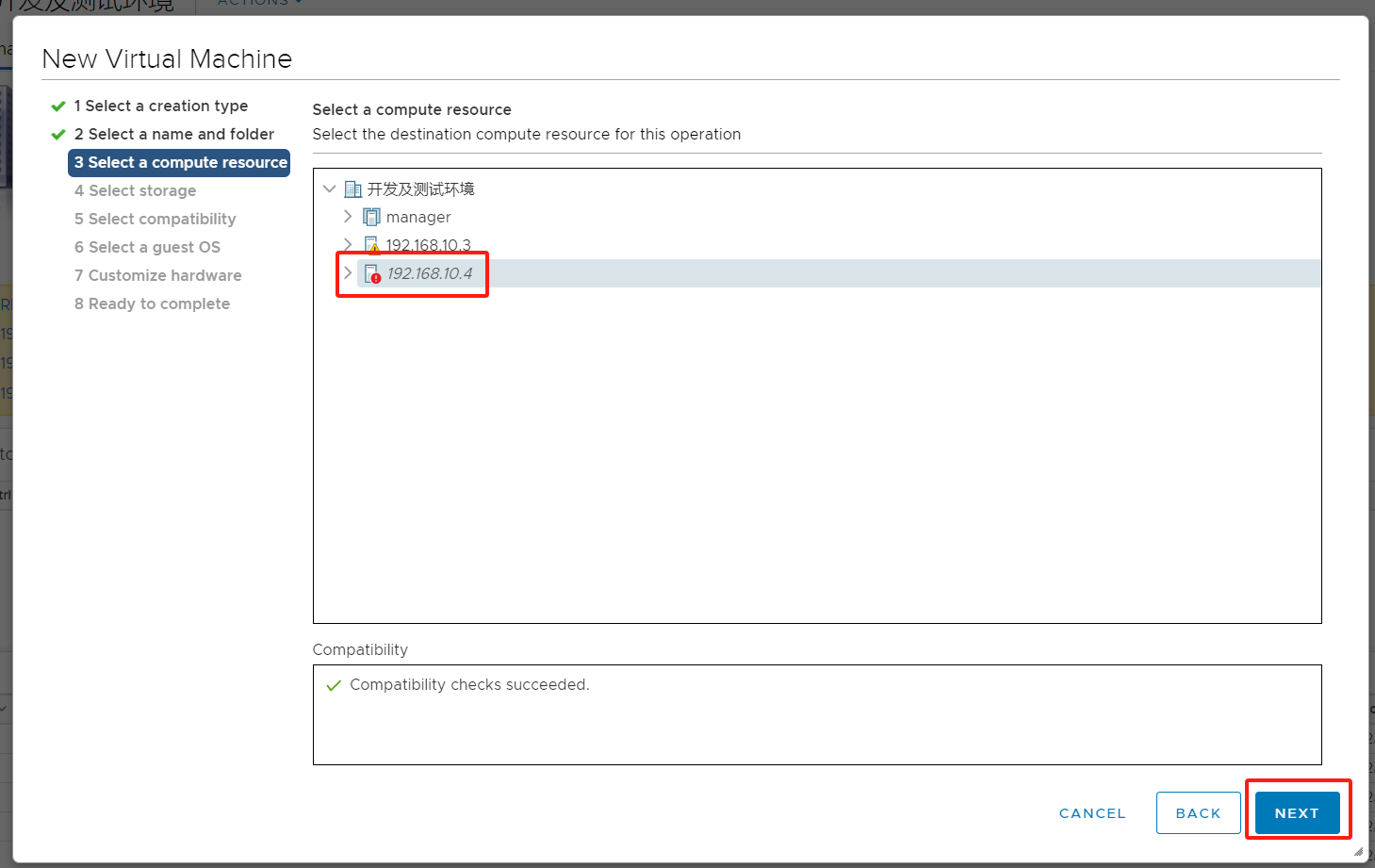Click the warning host icon for 192.168.10.3

coord(372,246)
